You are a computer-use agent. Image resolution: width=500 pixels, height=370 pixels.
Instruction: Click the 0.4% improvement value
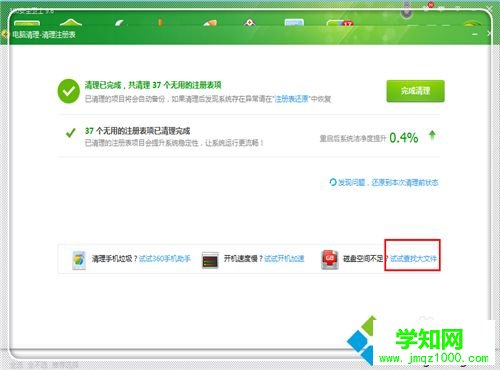coord(404,137)
